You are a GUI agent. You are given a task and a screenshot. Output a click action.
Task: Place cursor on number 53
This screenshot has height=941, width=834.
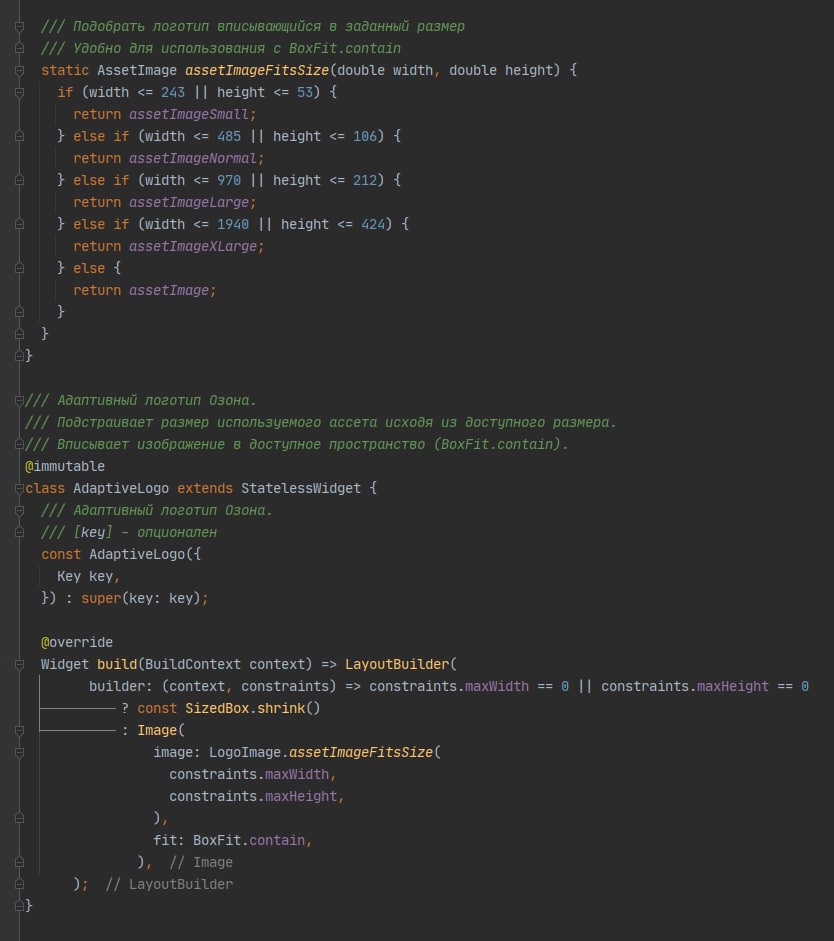[x=305, y=92]
